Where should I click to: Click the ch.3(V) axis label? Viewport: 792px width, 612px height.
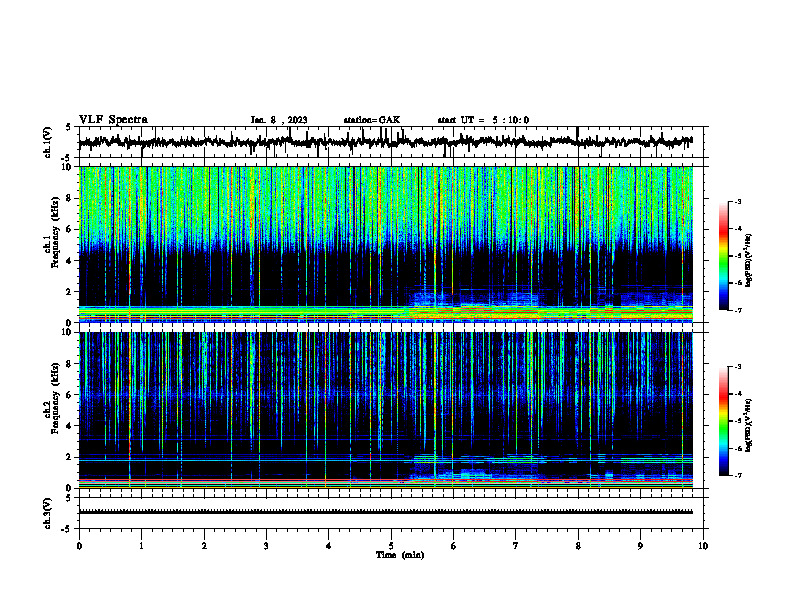pyautogui.click(x=48, y=513)
